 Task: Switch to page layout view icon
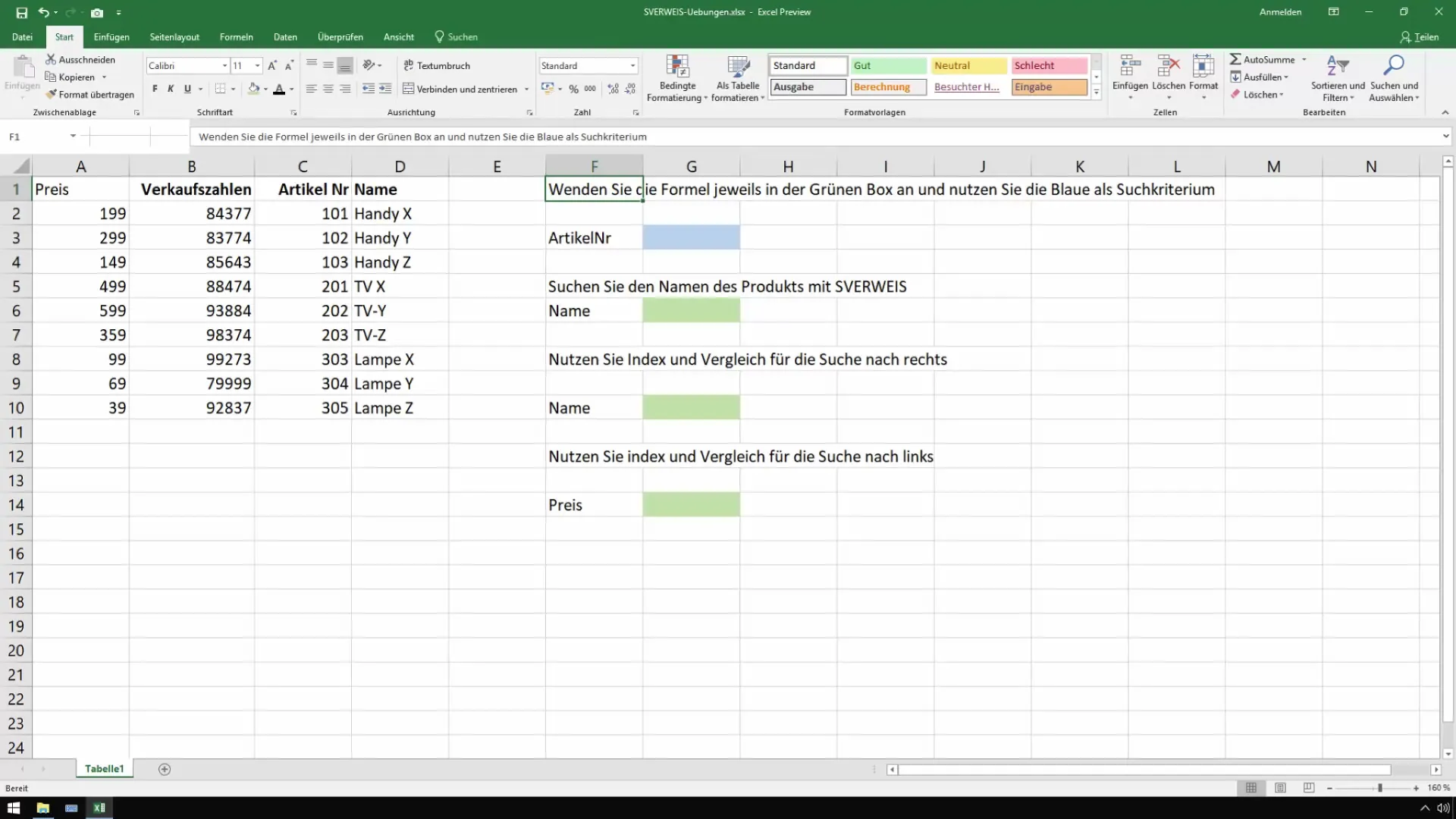(1280, 788)
